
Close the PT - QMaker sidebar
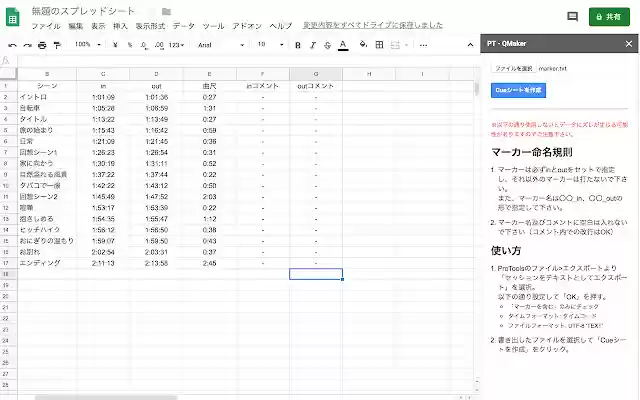pyautogui.click(x=629, y=44)
